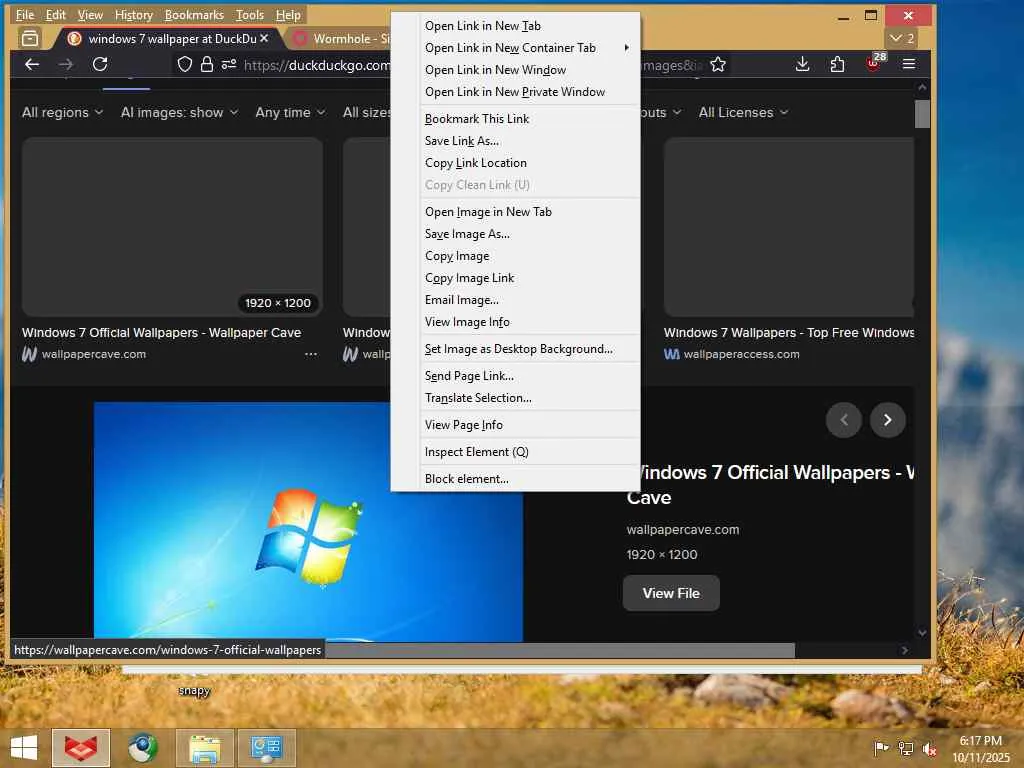This screenshot has height=768, width=1024.
Task: Open the network tray icon
Action: click(x=906, y=748)
